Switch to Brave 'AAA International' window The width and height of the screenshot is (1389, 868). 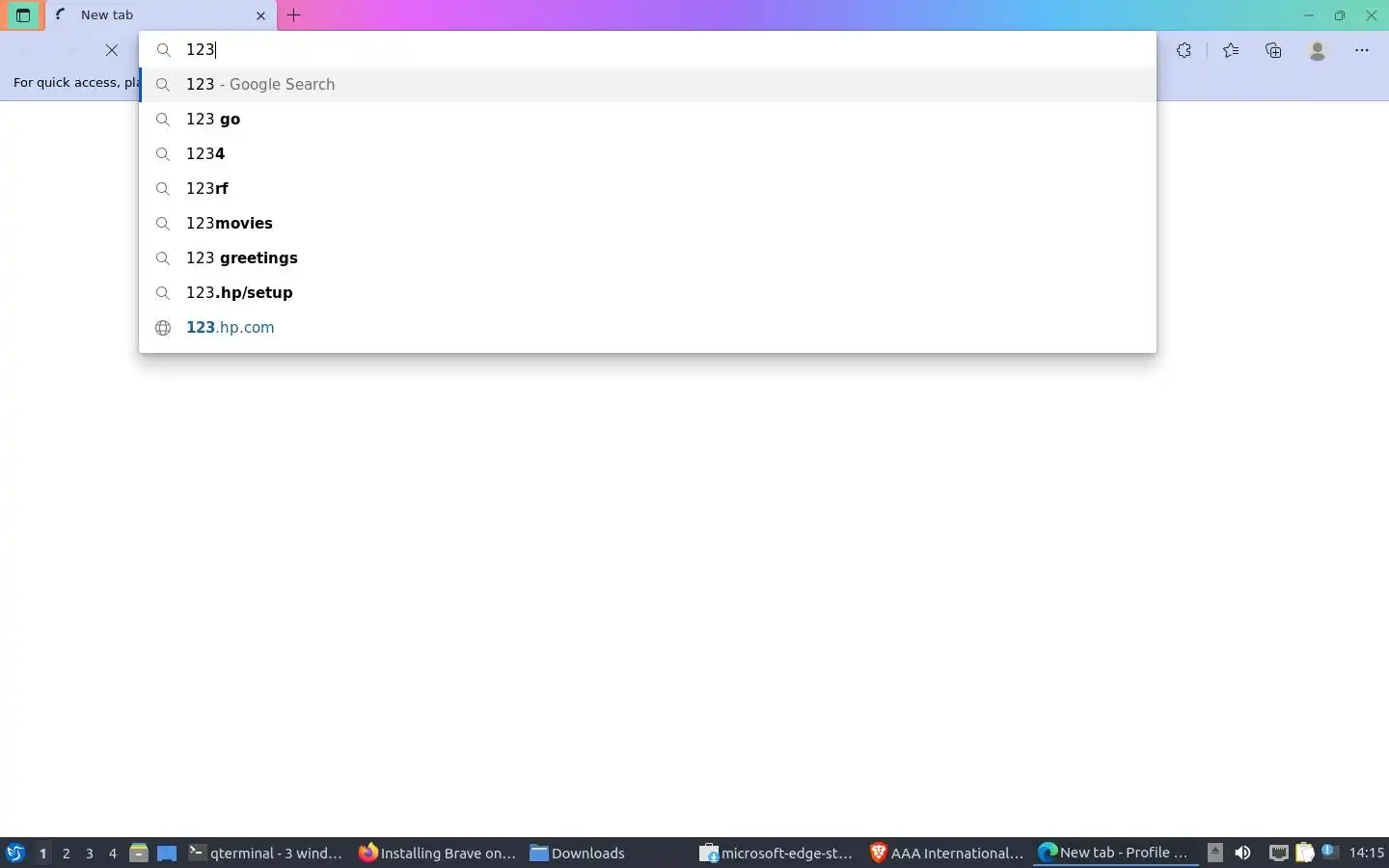click(x=946, y=853)
